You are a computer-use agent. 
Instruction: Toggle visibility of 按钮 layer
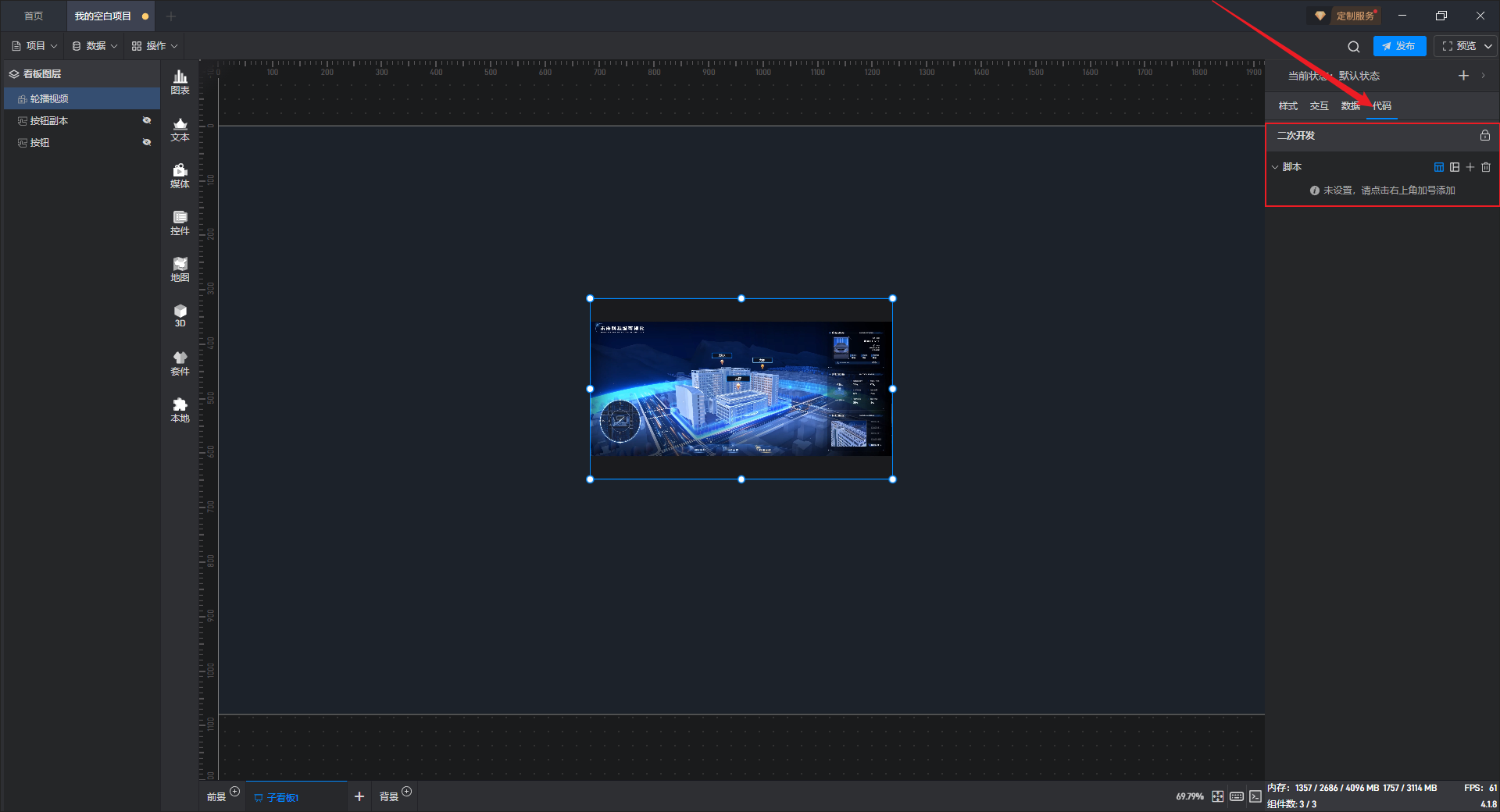point(146,142)
